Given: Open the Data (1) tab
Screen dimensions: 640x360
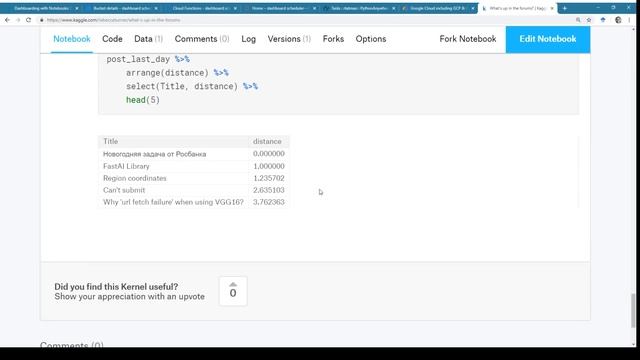Looking at the screenshot, I should 148,39.
